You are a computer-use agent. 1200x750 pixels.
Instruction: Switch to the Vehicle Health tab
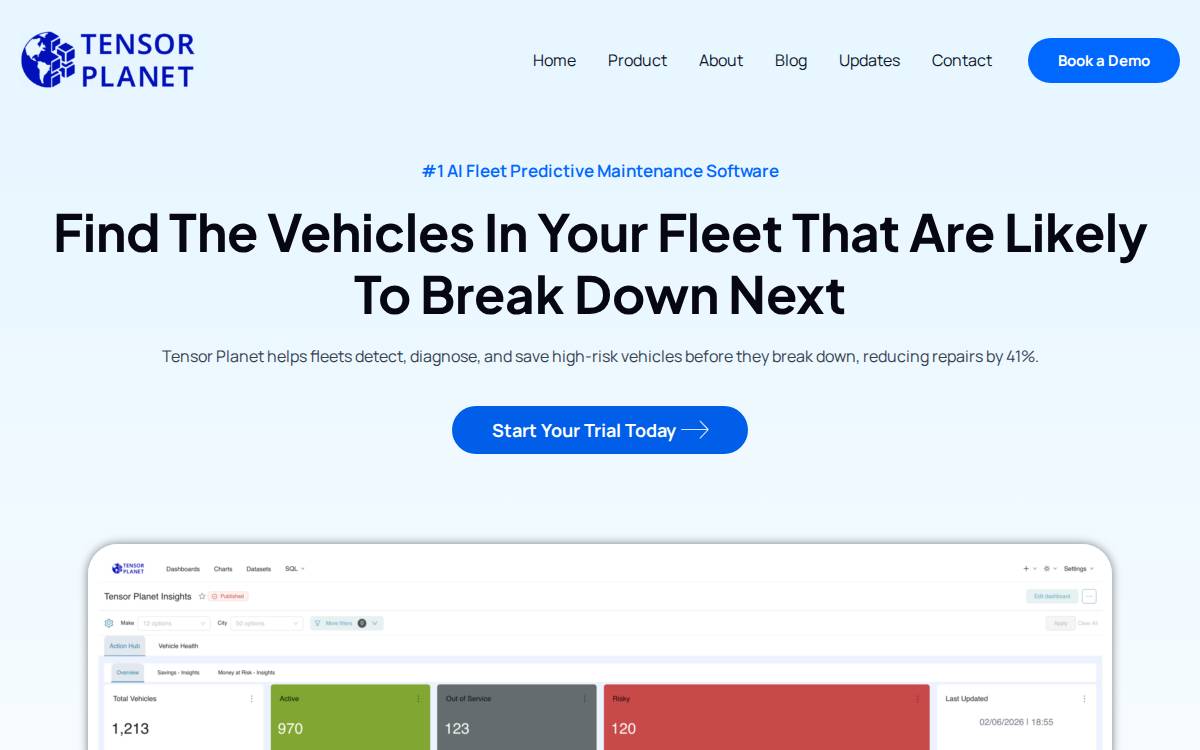click(x=178, y=646)
